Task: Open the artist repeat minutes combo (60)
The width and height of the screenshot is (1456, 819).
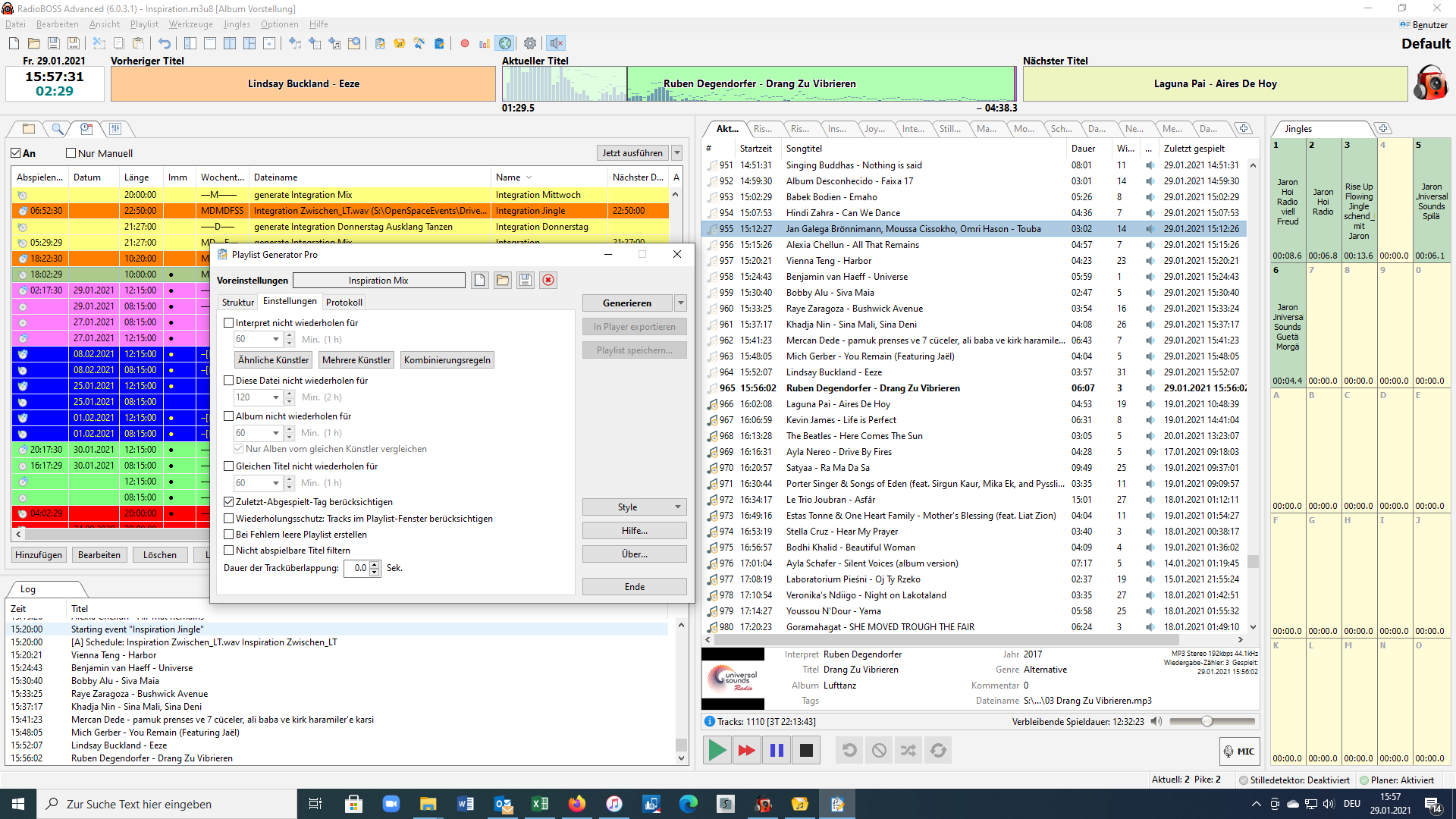Action: pos(276,339)
